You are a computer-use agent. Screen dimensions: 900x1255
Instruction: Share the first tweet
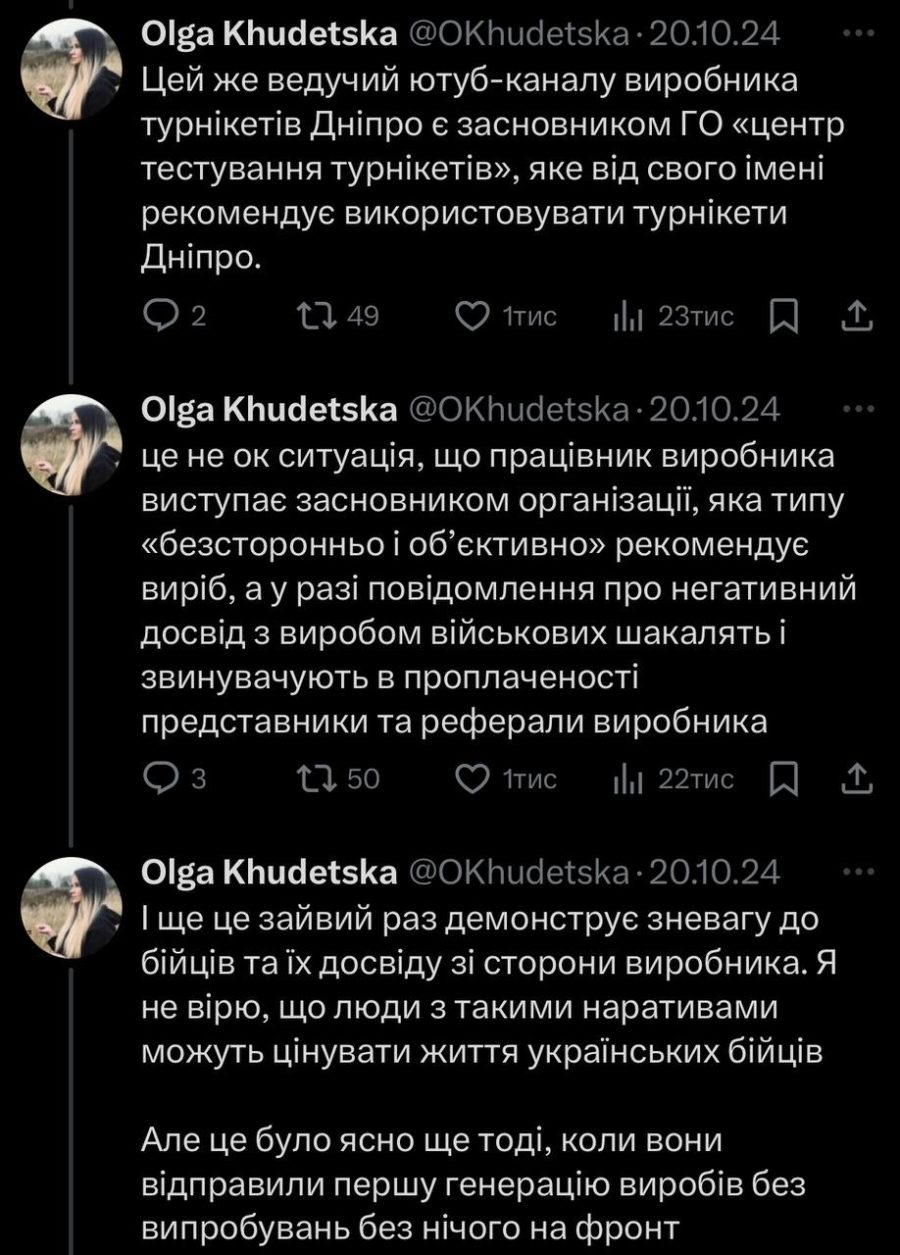point(858,317)
